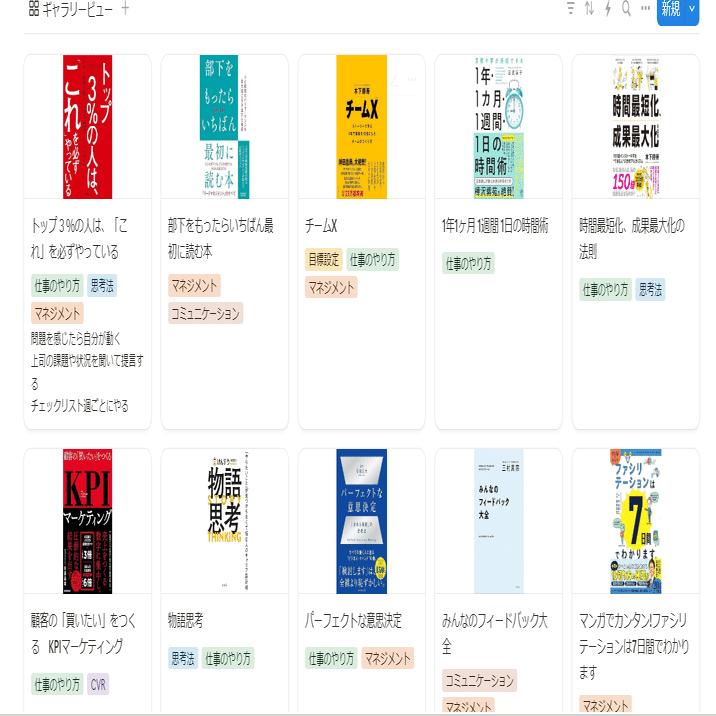The image size is (716, 716).
Task: Open パーフェクトな意思決定 card title
Action: (353, 620)
